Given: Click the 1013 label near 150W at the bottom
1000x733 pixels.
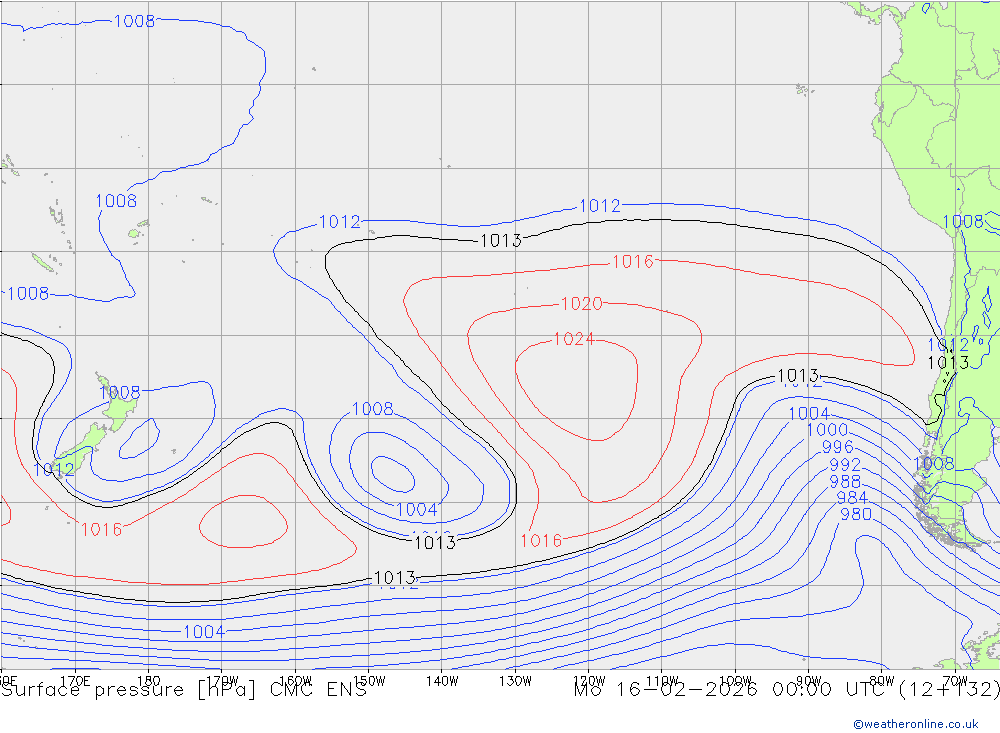Looking at the screenshot, I should pos(394,578).
